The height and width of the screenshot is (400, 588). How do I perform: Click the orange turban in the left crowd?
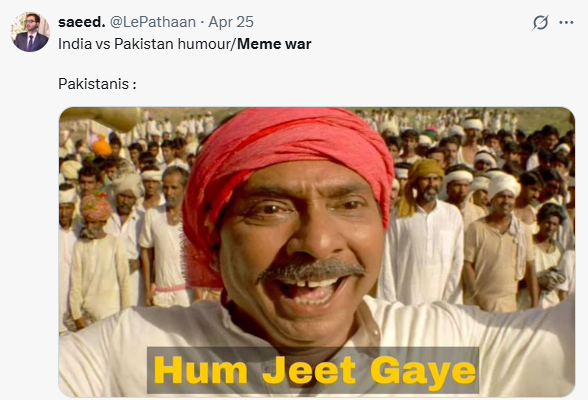101,145
